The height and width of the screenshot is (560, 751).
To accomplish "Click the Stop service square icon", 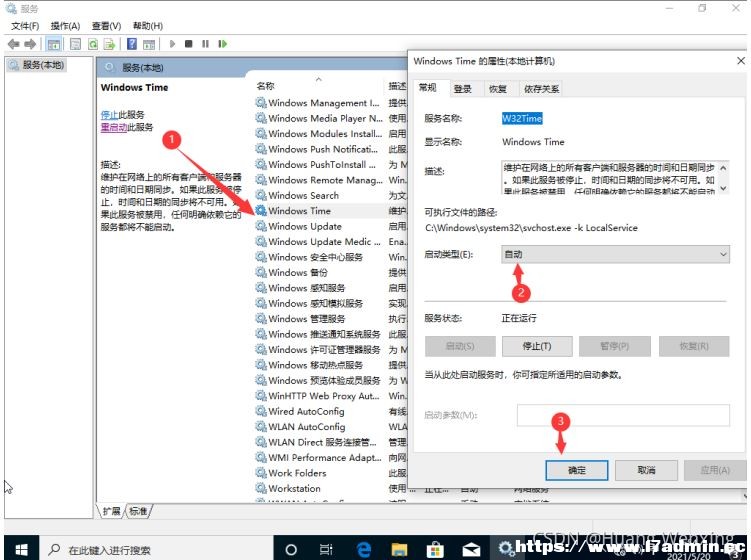I will point(189,44).
